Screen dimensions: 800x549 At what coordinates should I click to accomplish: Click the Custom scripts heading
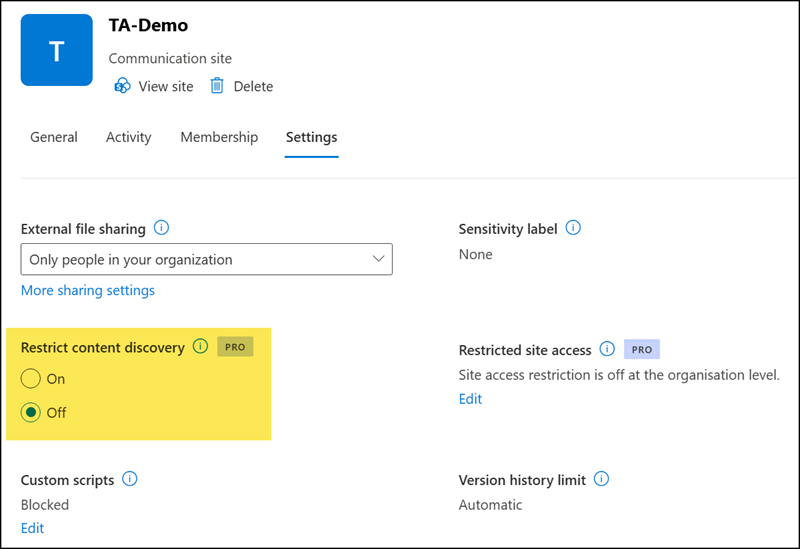(67, 480)
